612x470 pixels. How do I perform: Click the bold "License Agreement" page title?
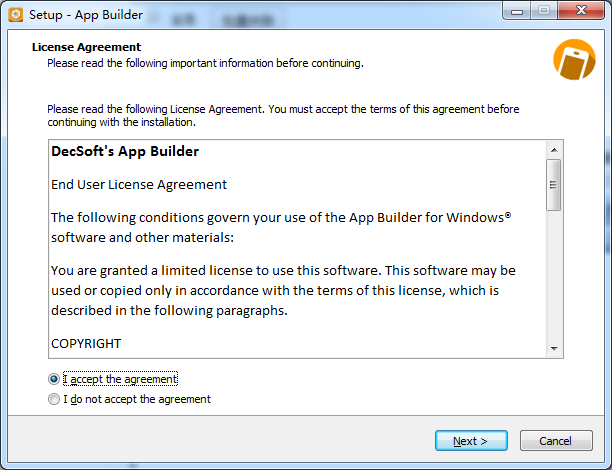tap(86, 47)
